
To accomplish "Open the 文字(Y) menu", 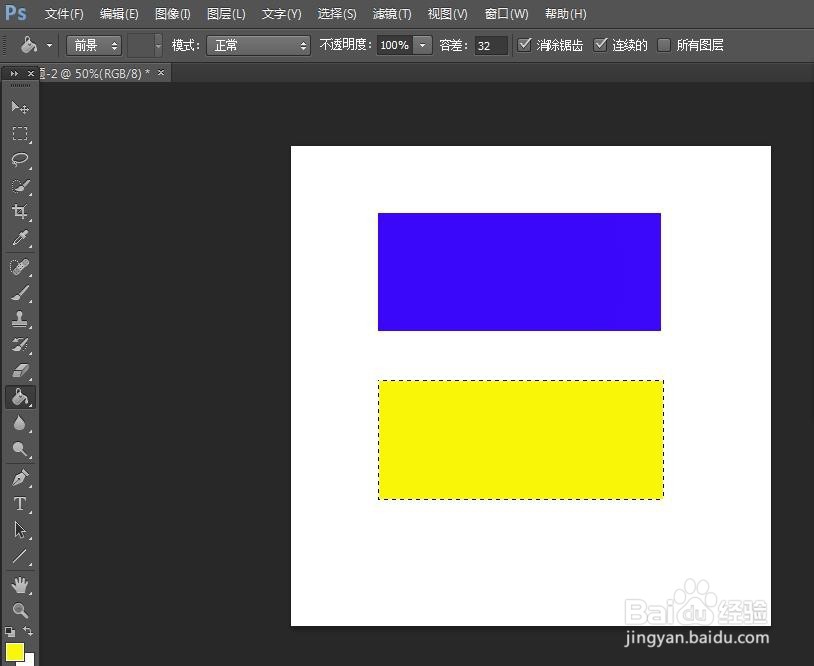I will pos(281,14).
